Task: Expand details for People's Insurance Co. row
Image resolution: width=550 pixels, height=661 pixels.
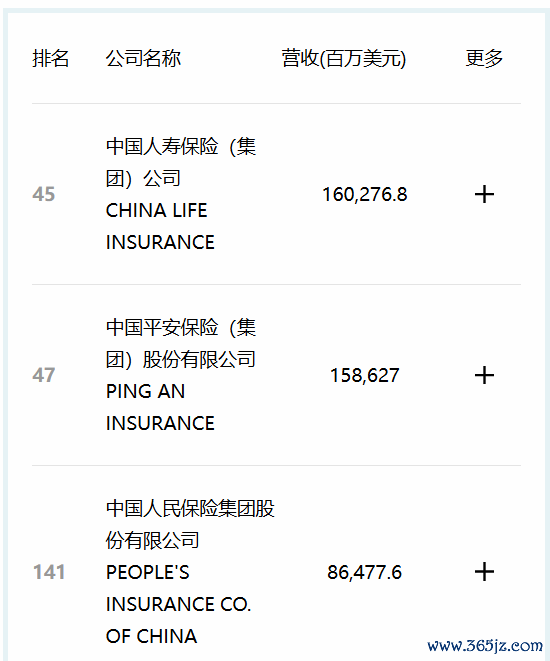Action: pyautogui.click(x=484, y=572)
